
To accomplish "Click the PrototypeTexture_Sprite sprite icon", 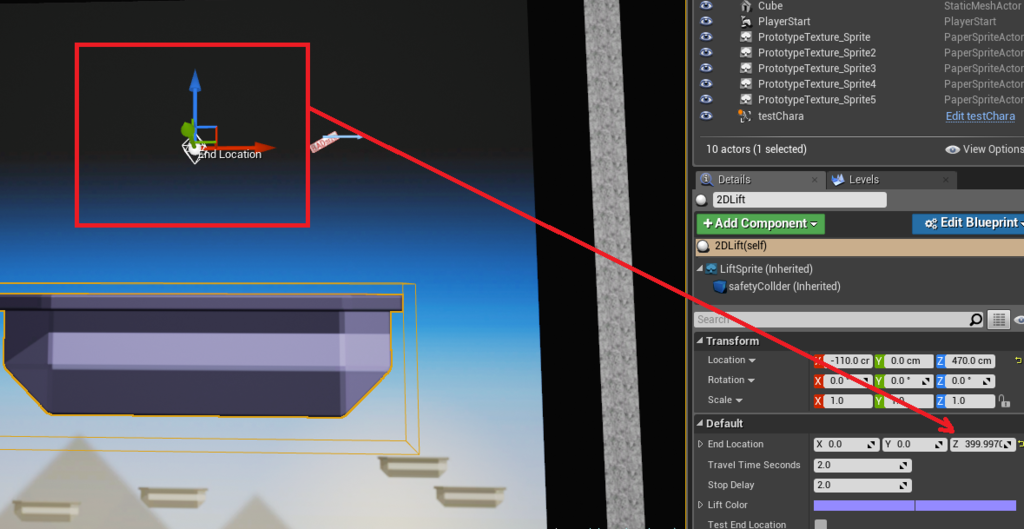I will click(x=745, y=37).
